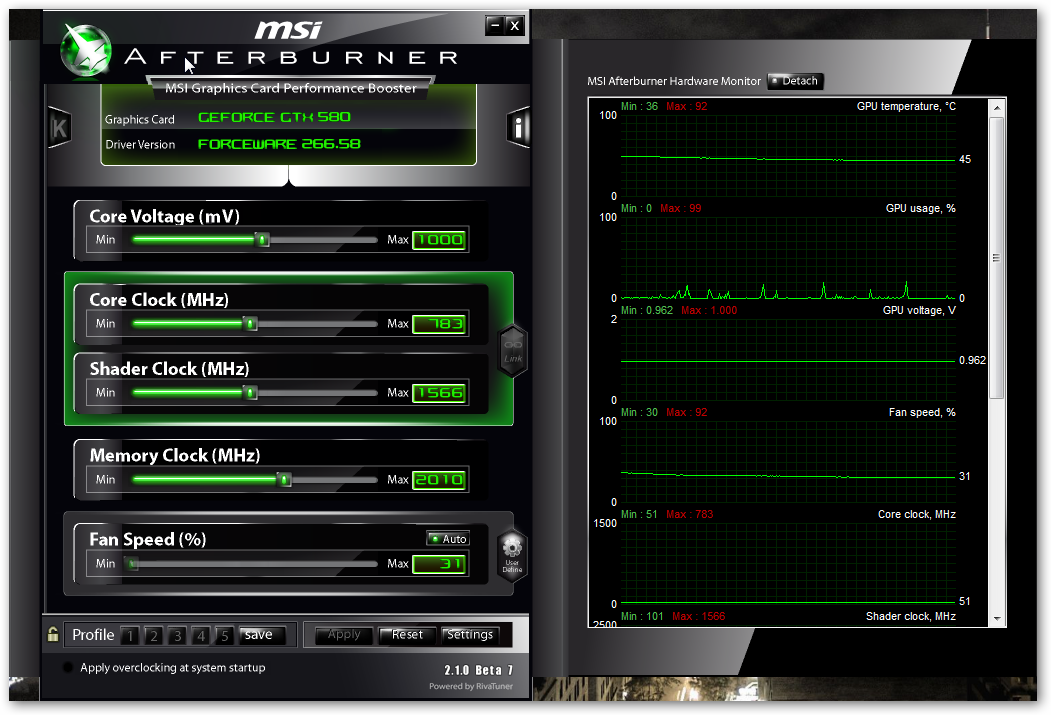Click the profile lock padlock icon
The image size is (1051, 715).
pyautogui.click(x=53, y=634)
